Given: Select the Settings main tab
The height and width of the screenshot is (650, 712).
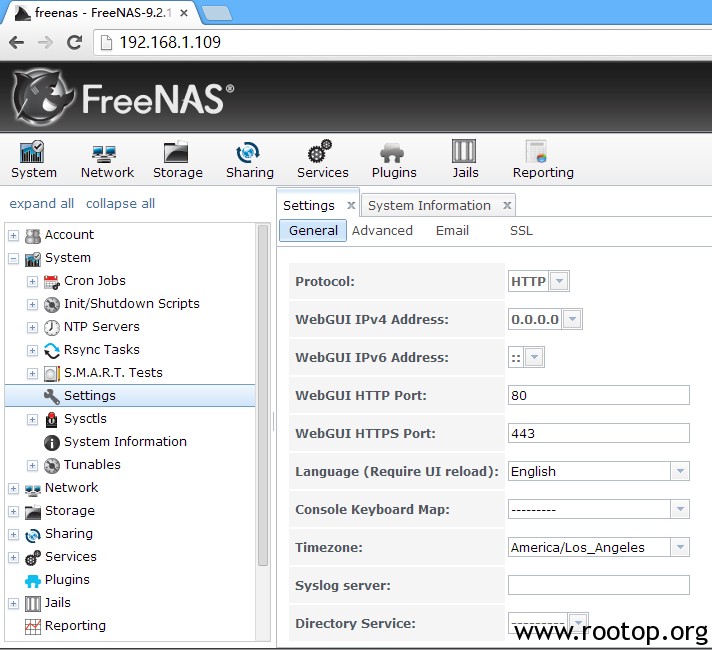Looking at the screenshot, I should (309, 205).
